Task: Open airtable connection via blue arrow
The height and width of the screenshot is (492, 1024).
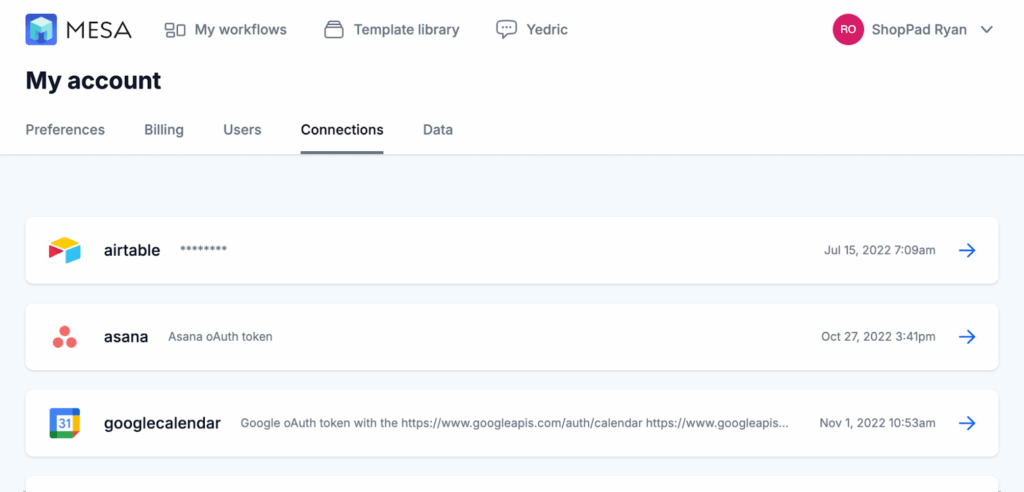Action: pos(967,250)
